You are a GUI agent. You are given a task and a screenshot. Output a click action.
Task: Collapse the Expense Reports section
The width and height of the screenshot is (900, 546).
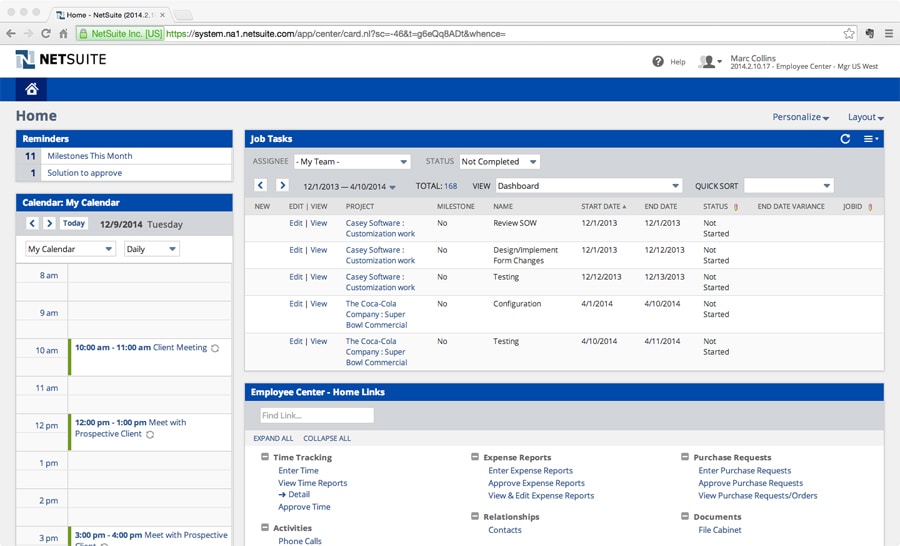click(x=475, y=457)
